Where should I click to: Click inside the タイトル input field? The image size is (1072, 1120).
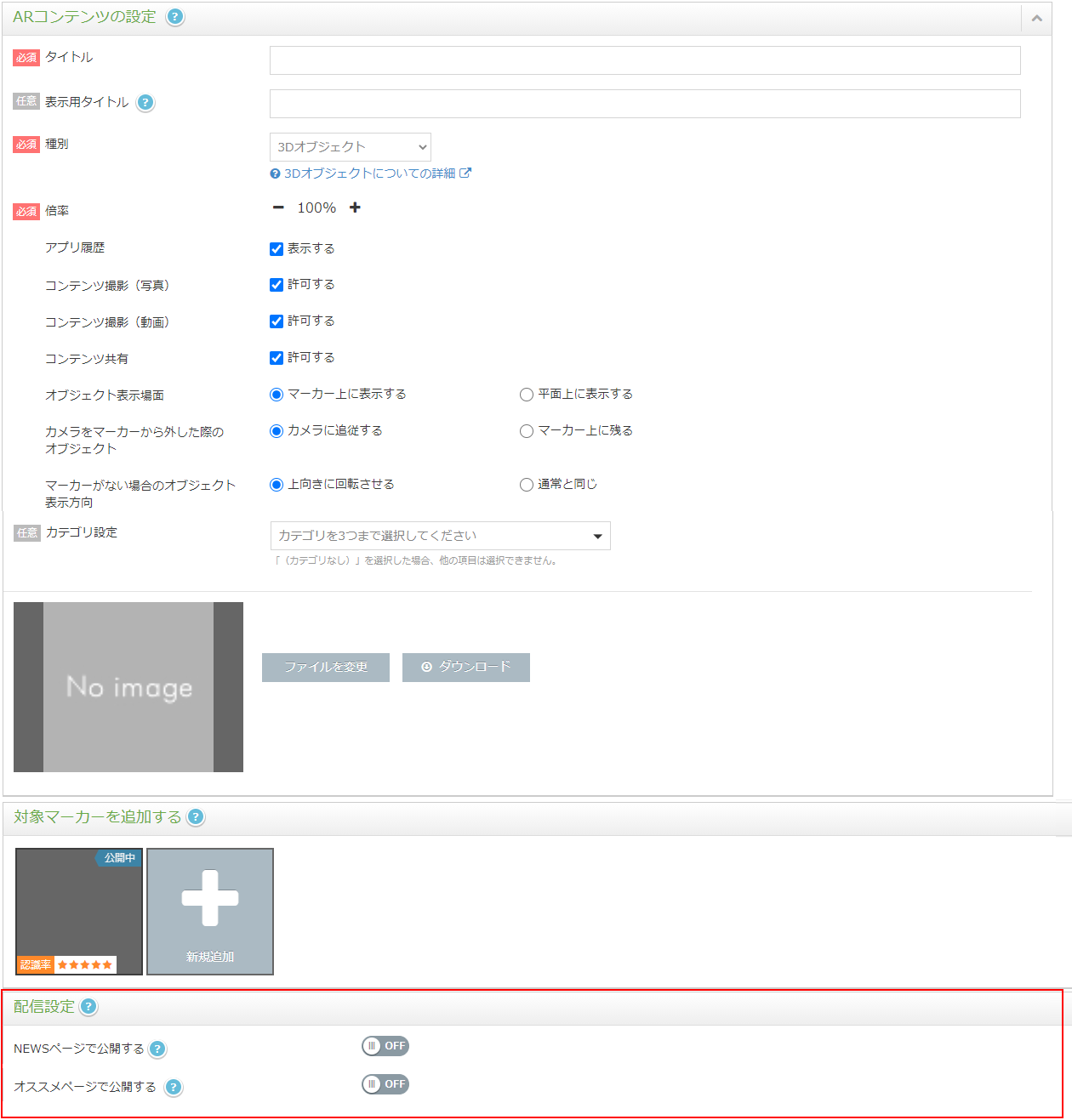(645, 60)
